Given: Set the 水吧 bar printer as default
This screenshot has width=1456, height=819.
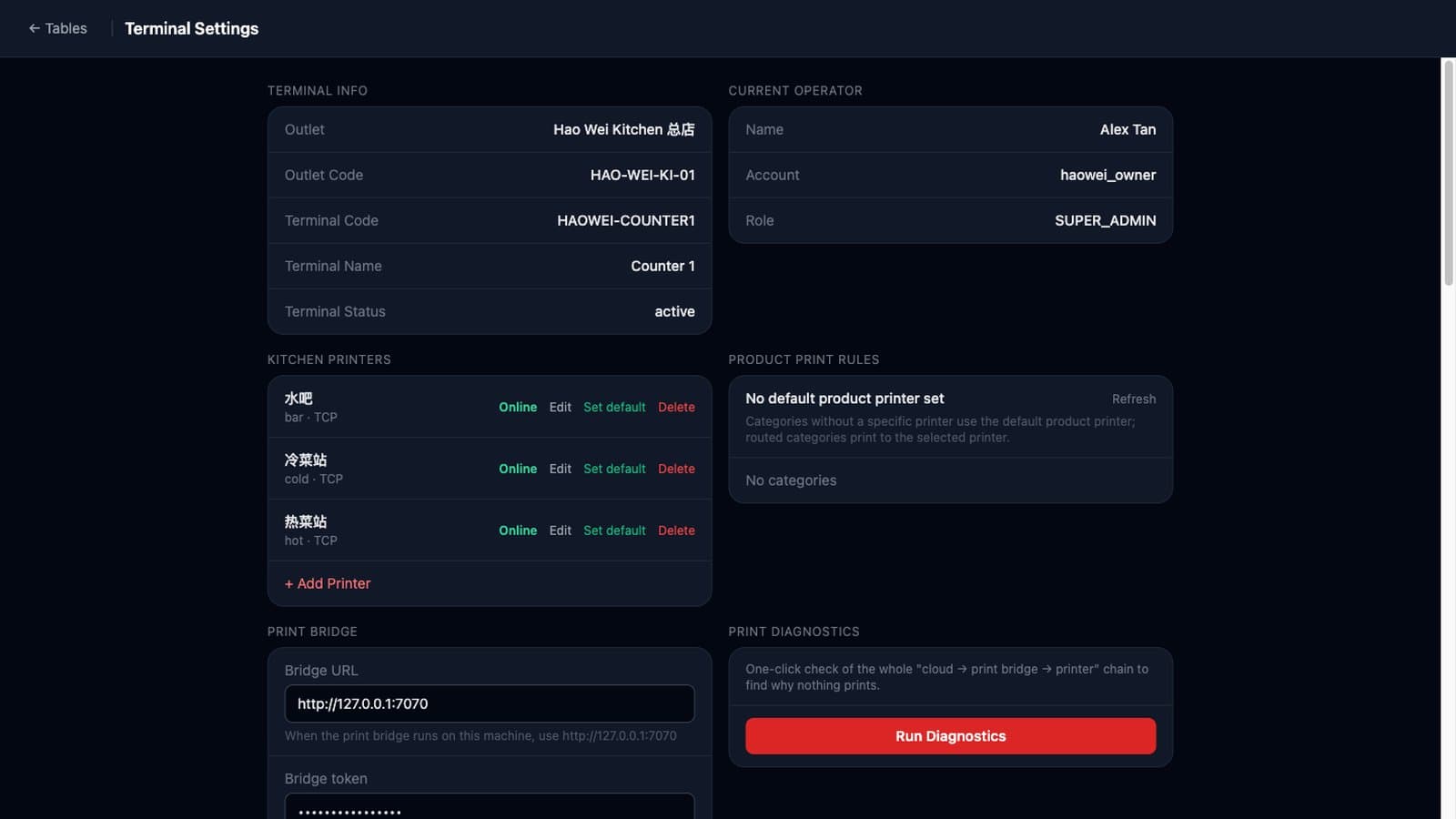Looking at the screenshot, I should (x=614, y=407).
